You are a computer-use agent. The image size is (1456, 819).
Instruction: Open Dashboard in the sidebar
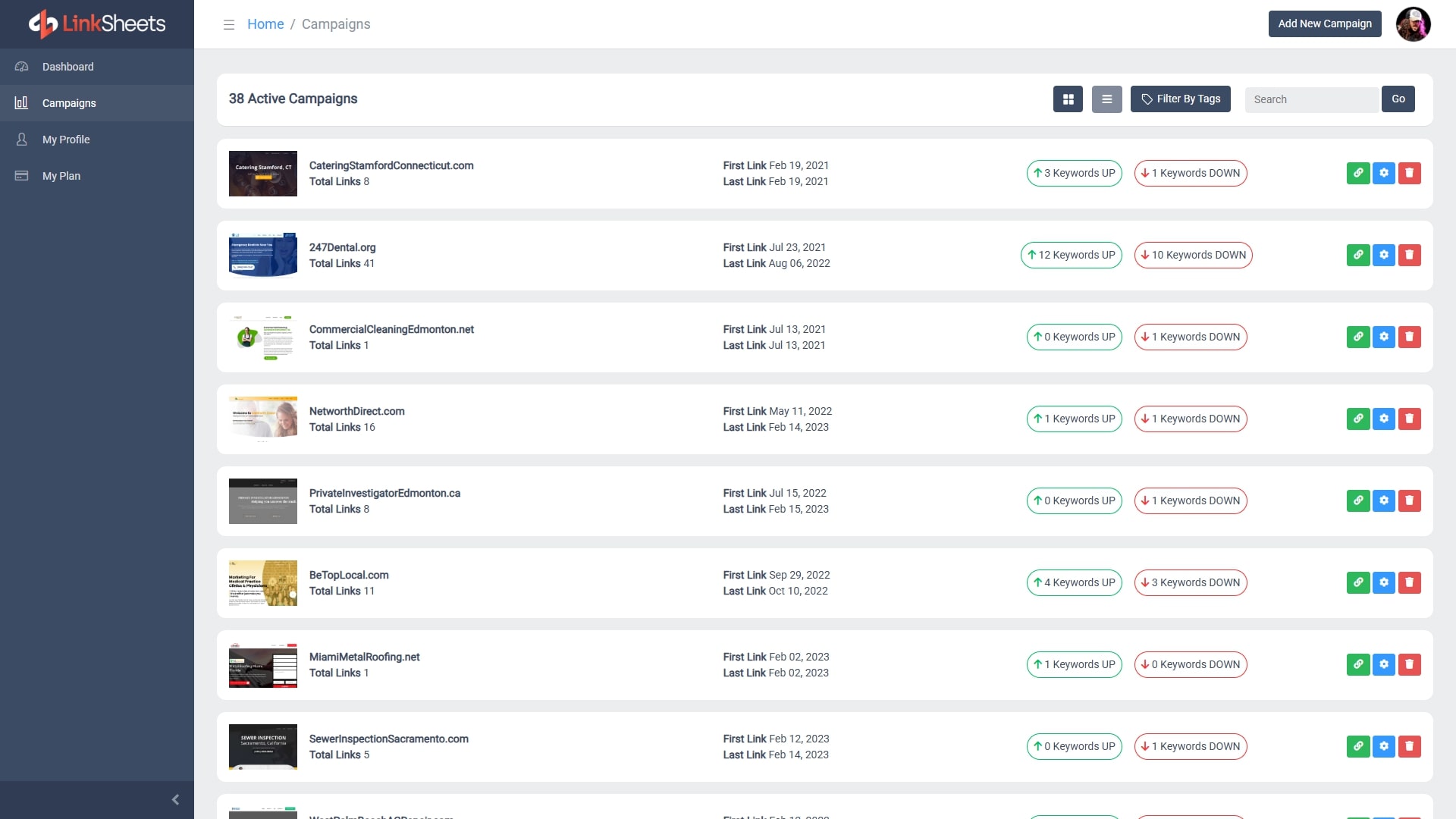pyautogui.click(x=97, y=67)
